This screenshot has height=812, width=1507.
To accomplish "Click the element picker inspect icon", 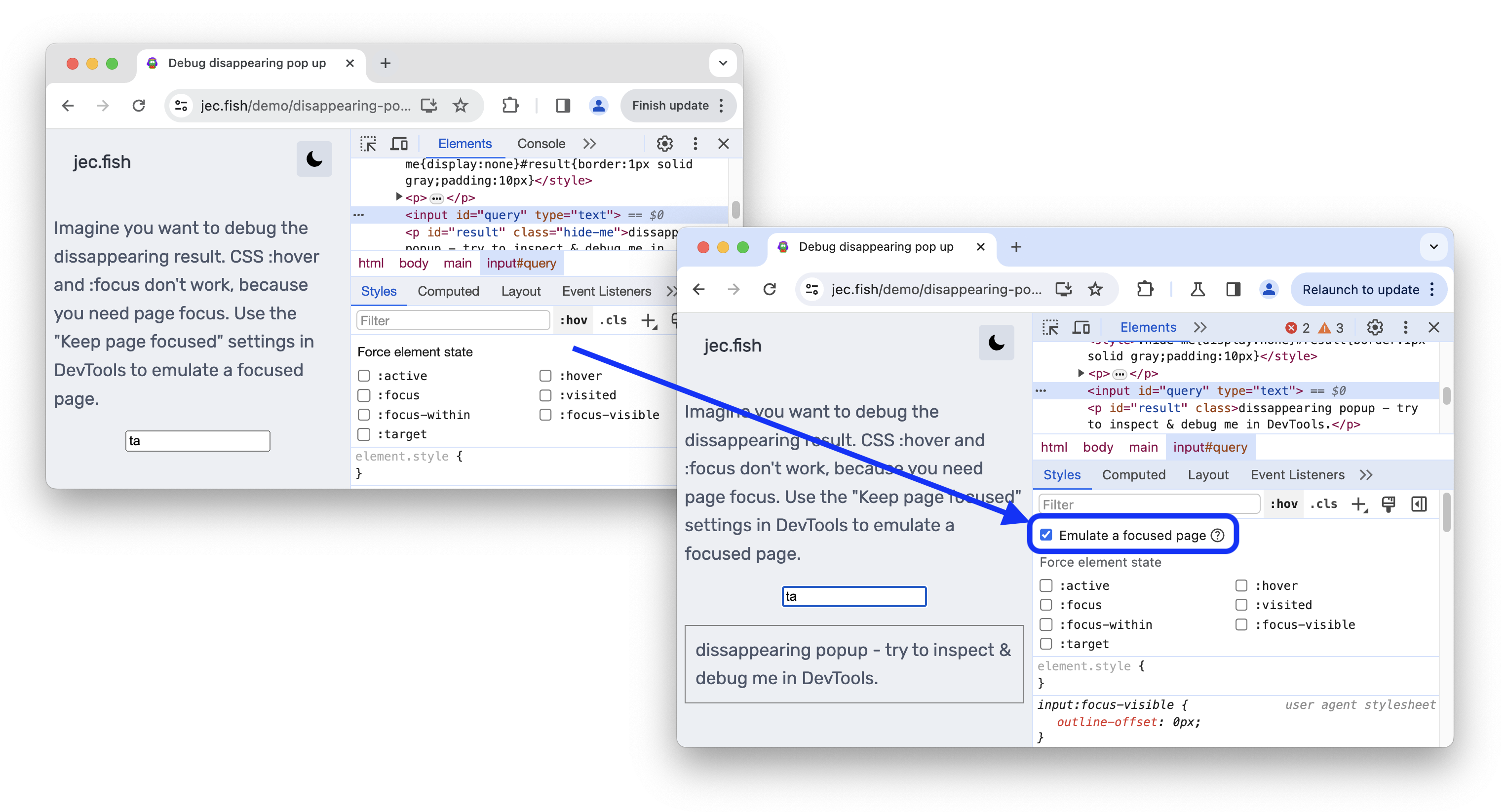I will coord(1050,327).
